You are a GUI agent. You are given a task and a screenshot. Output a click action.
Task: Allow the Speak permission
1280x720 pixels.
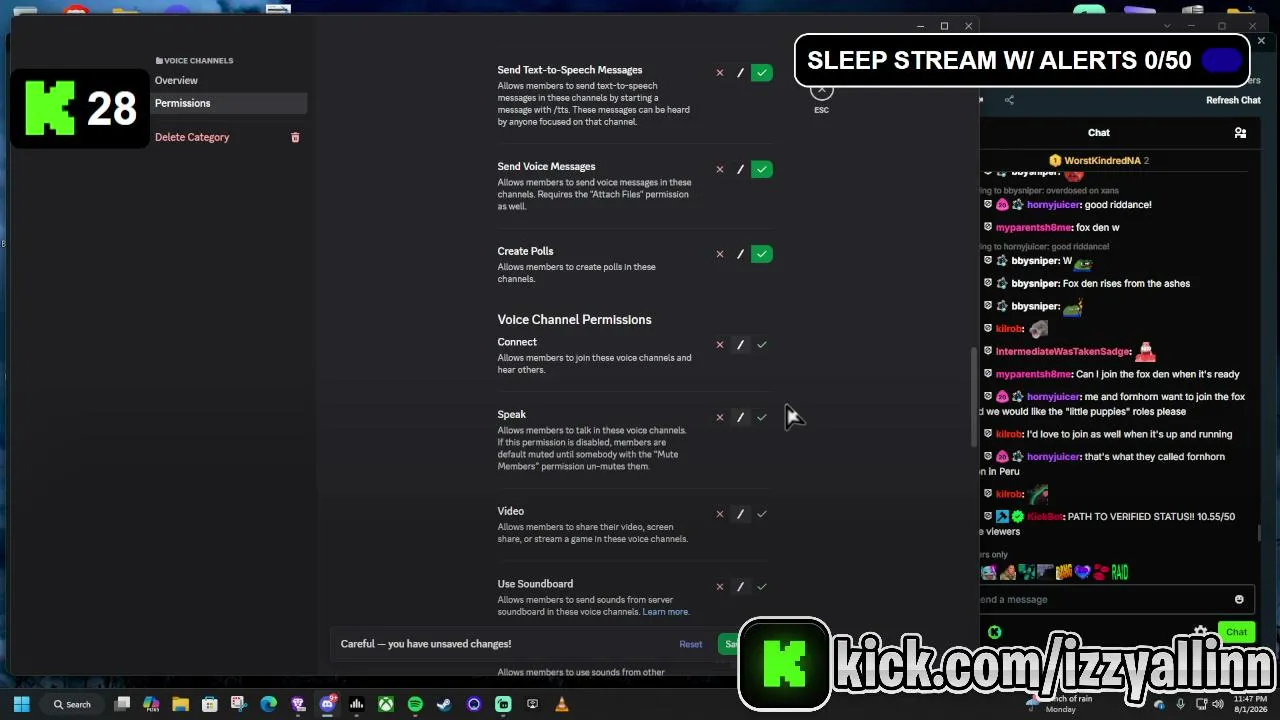[762, 417]
